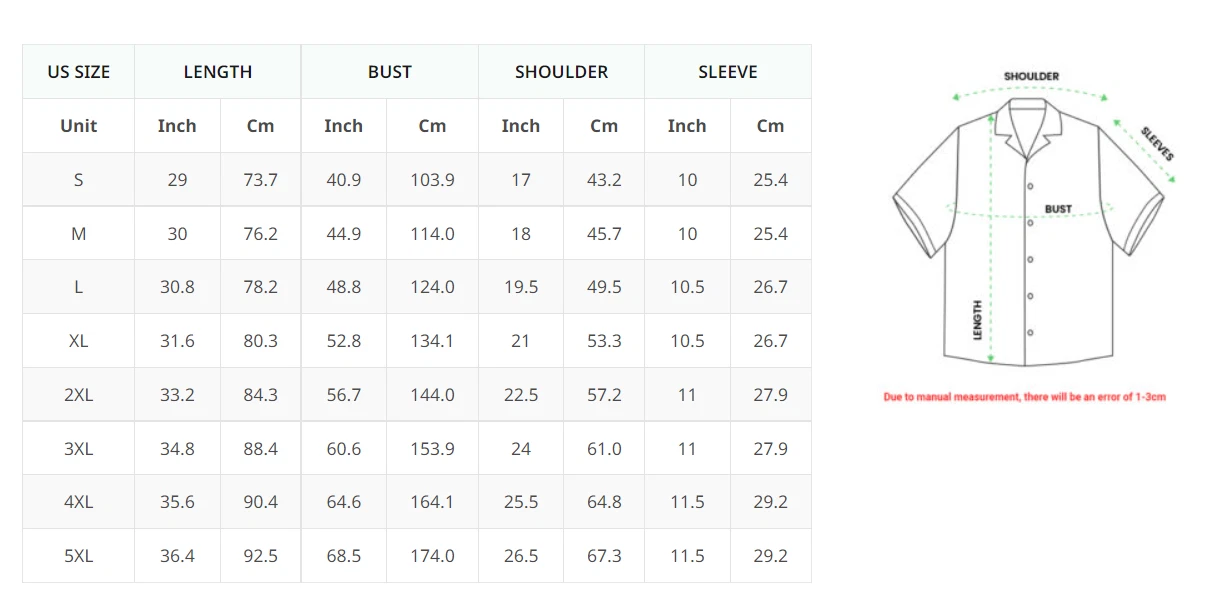The height and width of the screenshot is (599, 1205).
Task: Click the Unit row label cell
Action: [x=78, y=126]
